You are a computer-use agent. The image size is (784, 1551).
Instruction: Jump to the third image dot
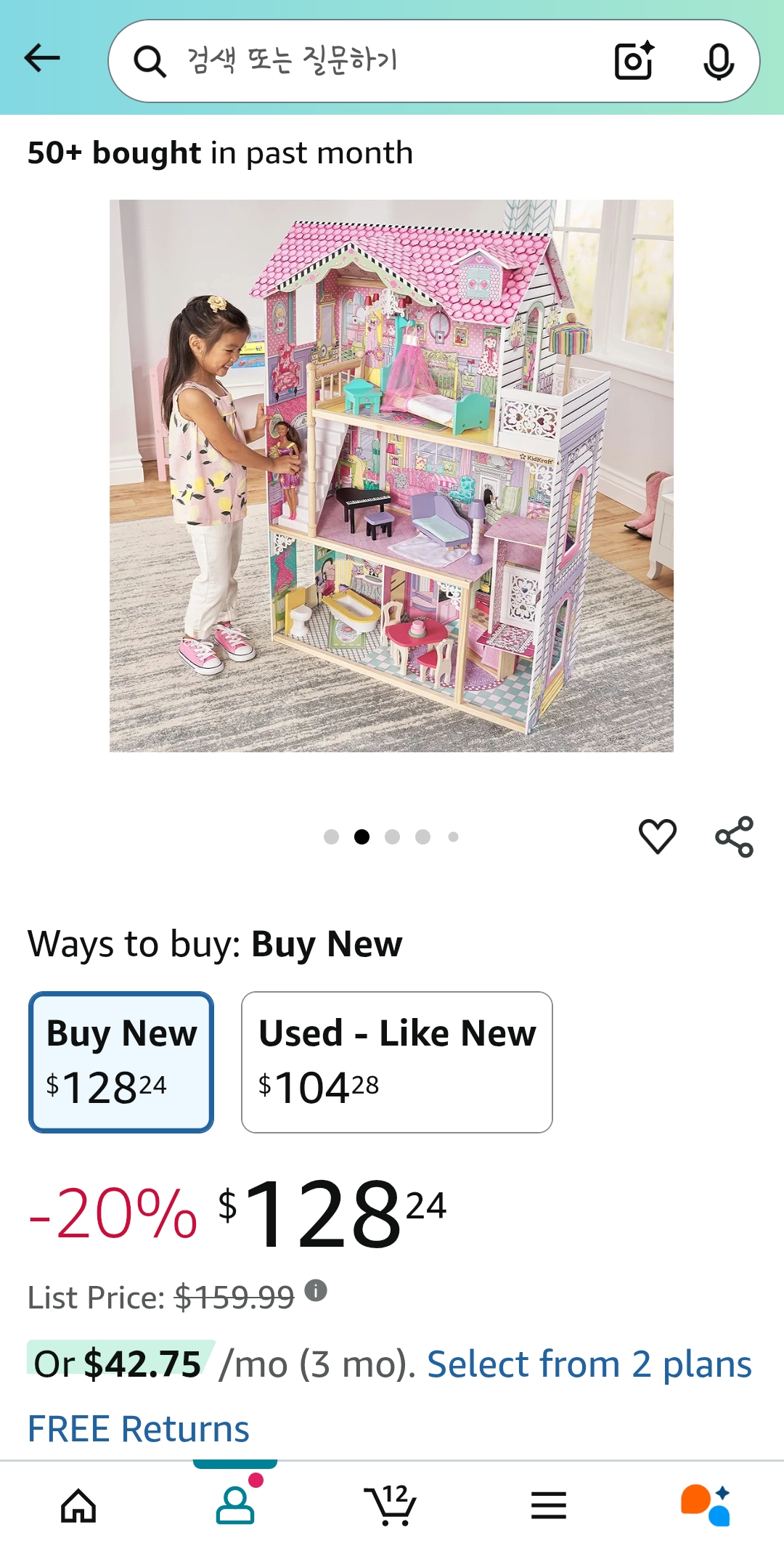pos(393,837)
